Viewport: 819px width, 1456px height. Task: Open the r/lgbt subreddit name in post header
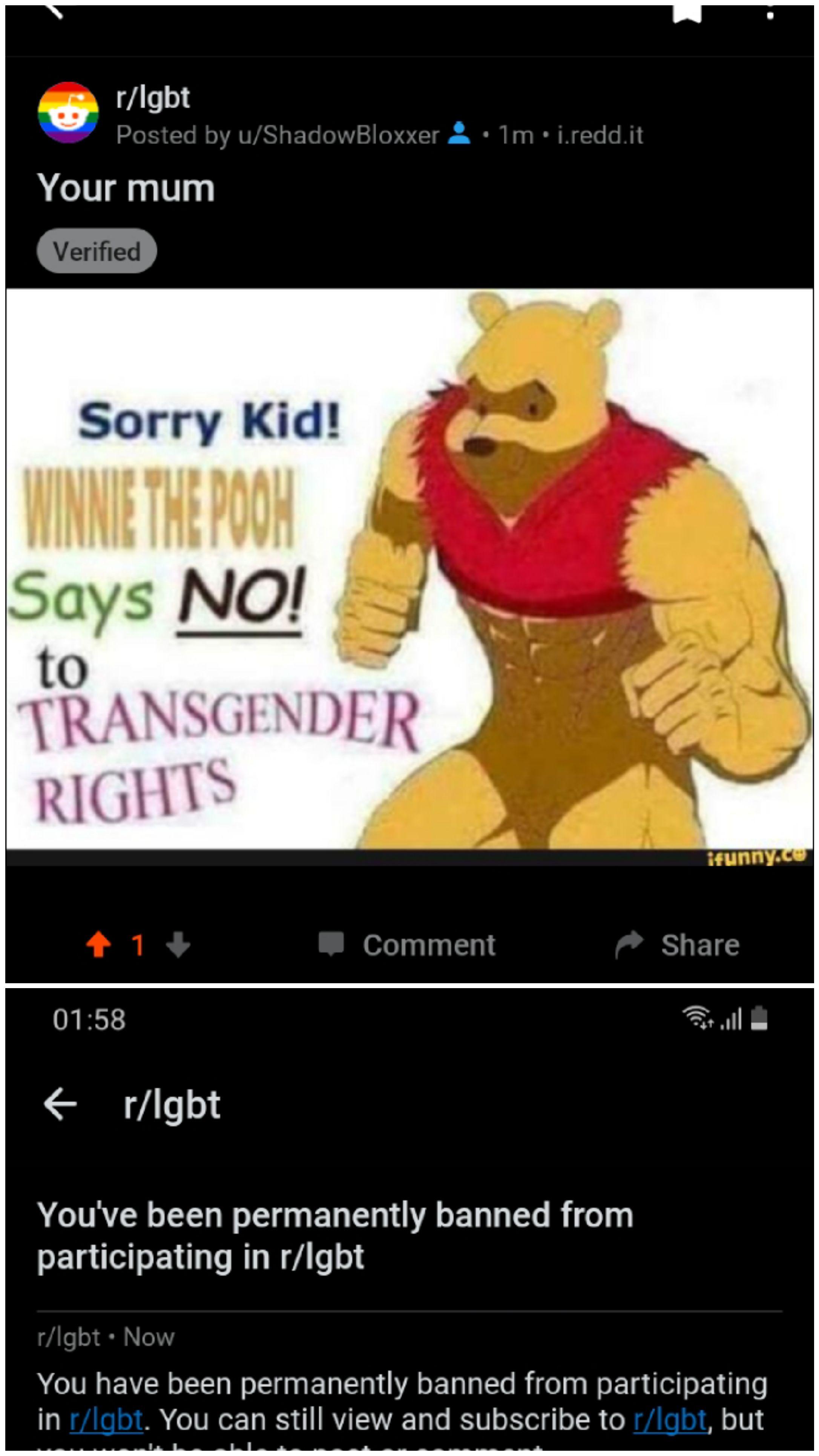pos(153,97)
